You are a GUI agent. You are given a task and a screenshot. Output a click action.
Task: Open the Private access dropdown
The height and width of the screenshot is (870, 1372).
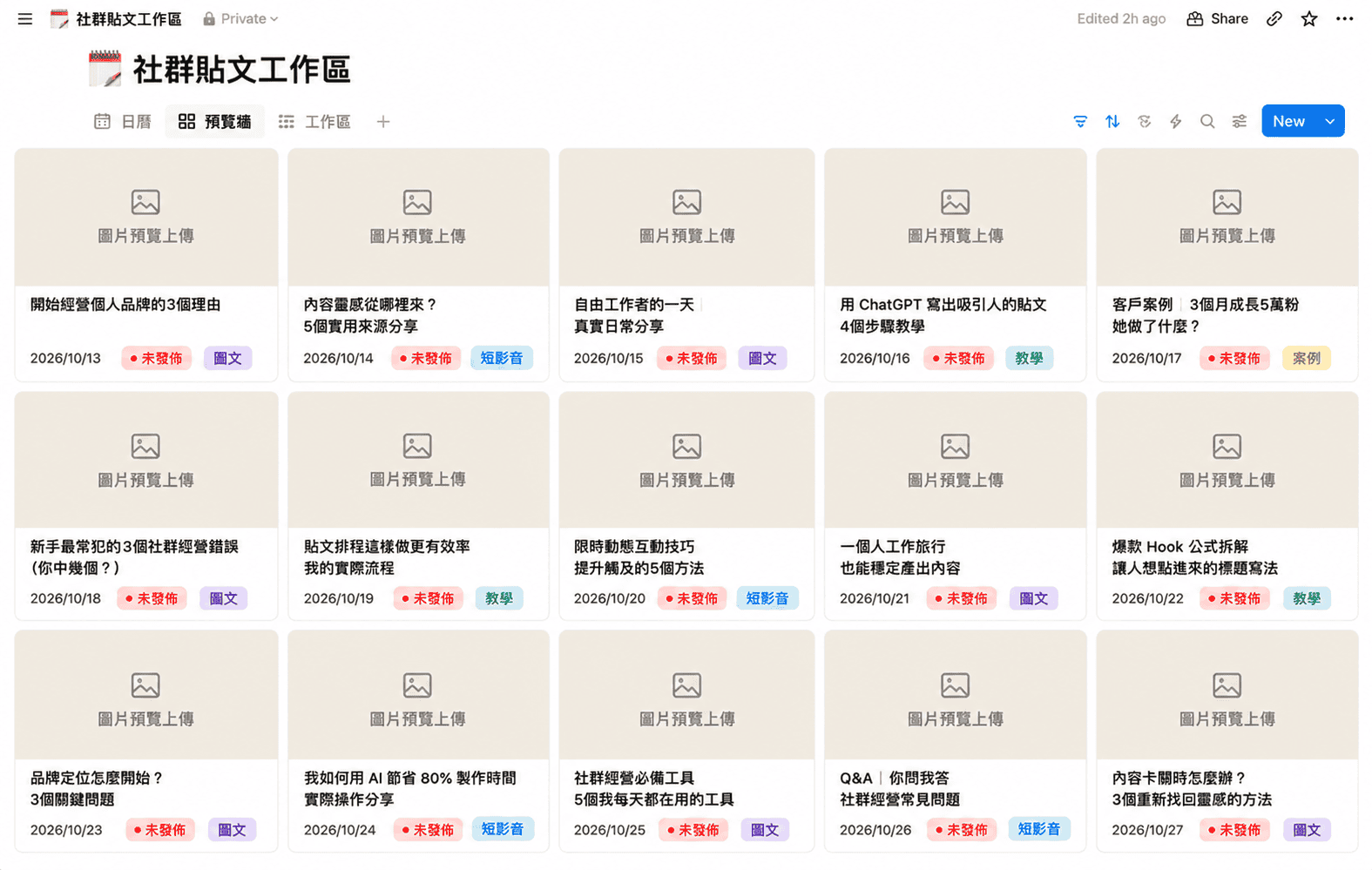pyautogui.click(x=240, y=18)
